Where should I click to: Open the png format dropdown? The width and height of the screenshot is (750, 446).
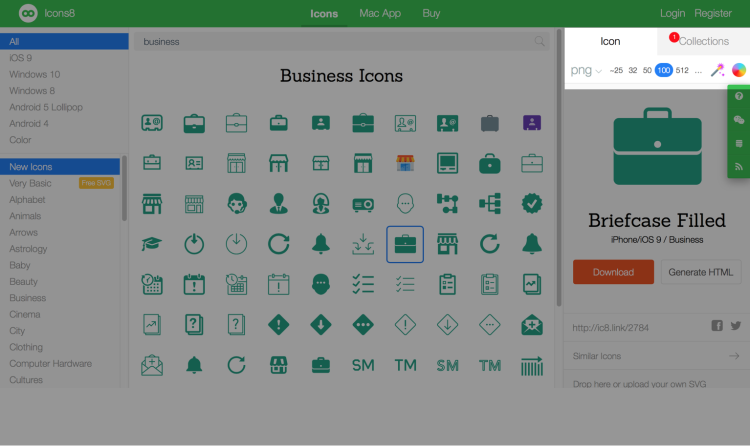[x=585, y=71]
